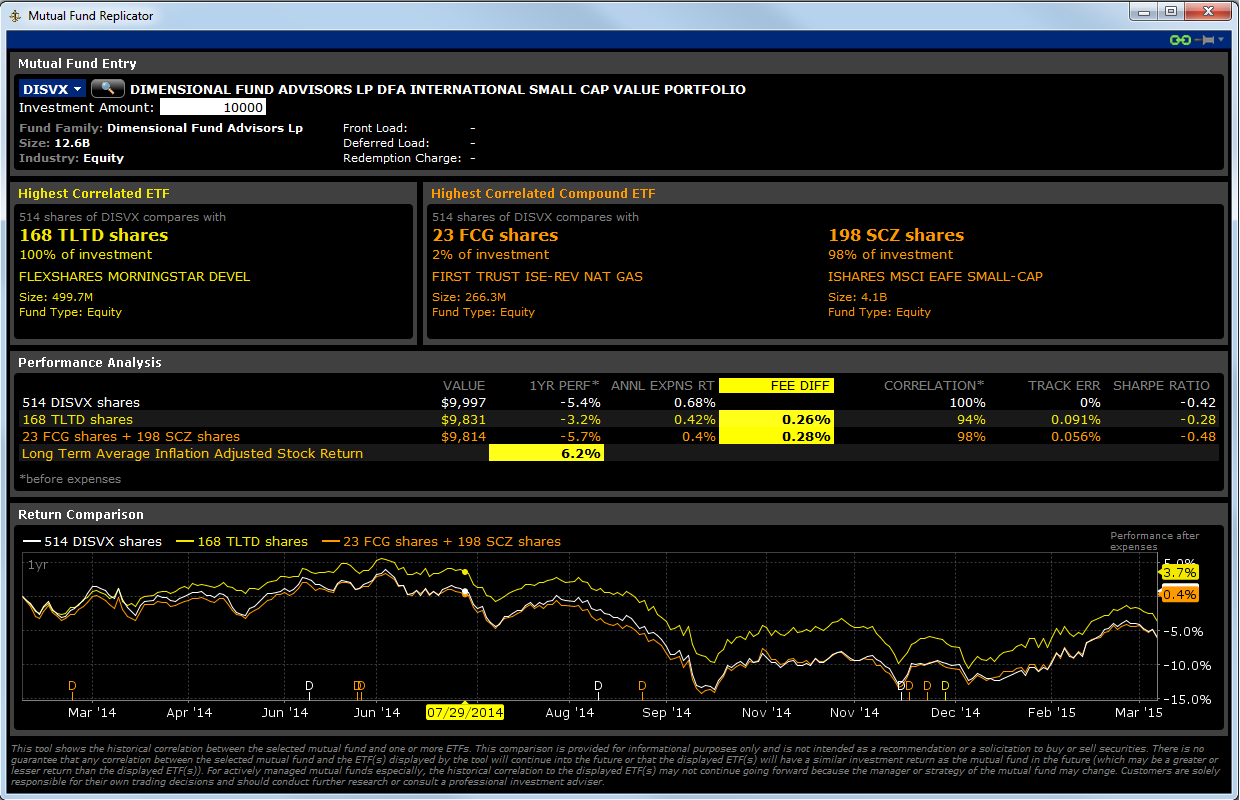
Task: Click the magnifier search button next to DISVX
Action: pyautogui.click(x=107, y=89)
